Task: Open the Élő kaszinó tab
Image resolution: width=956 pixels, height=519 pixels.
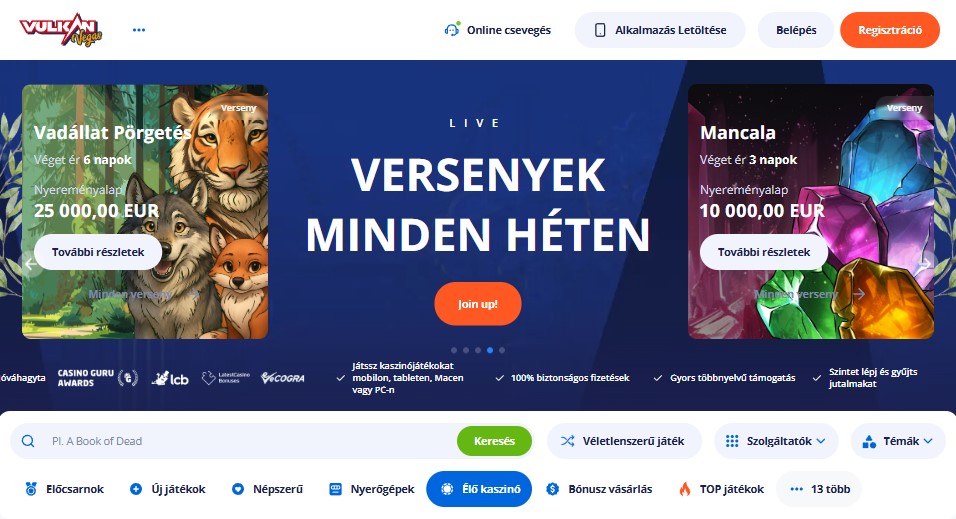Action: pyautogui.click(x=479, y=489)
